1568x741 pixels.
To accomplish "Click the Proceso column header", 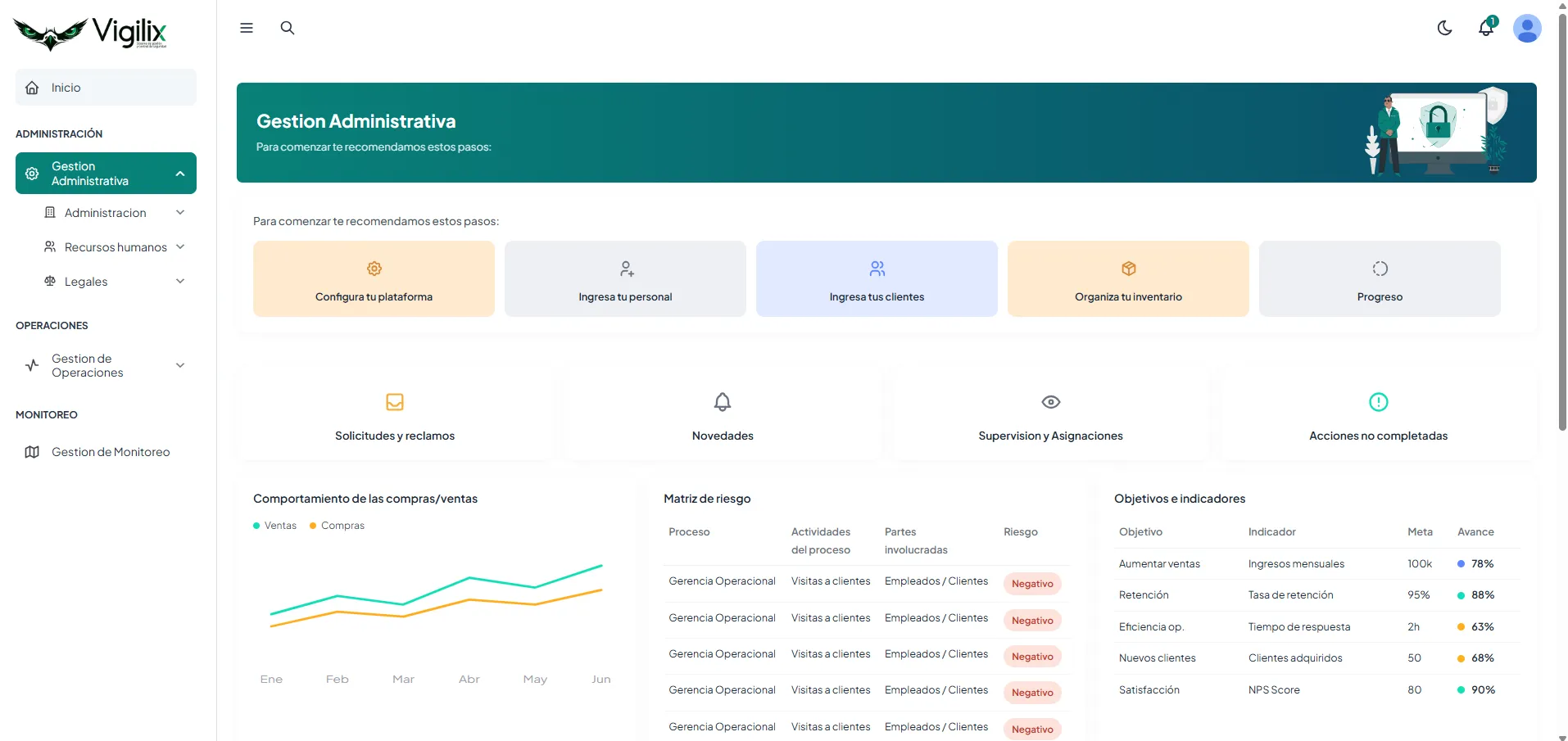I will pyautogui.click(x=689, y=532).
